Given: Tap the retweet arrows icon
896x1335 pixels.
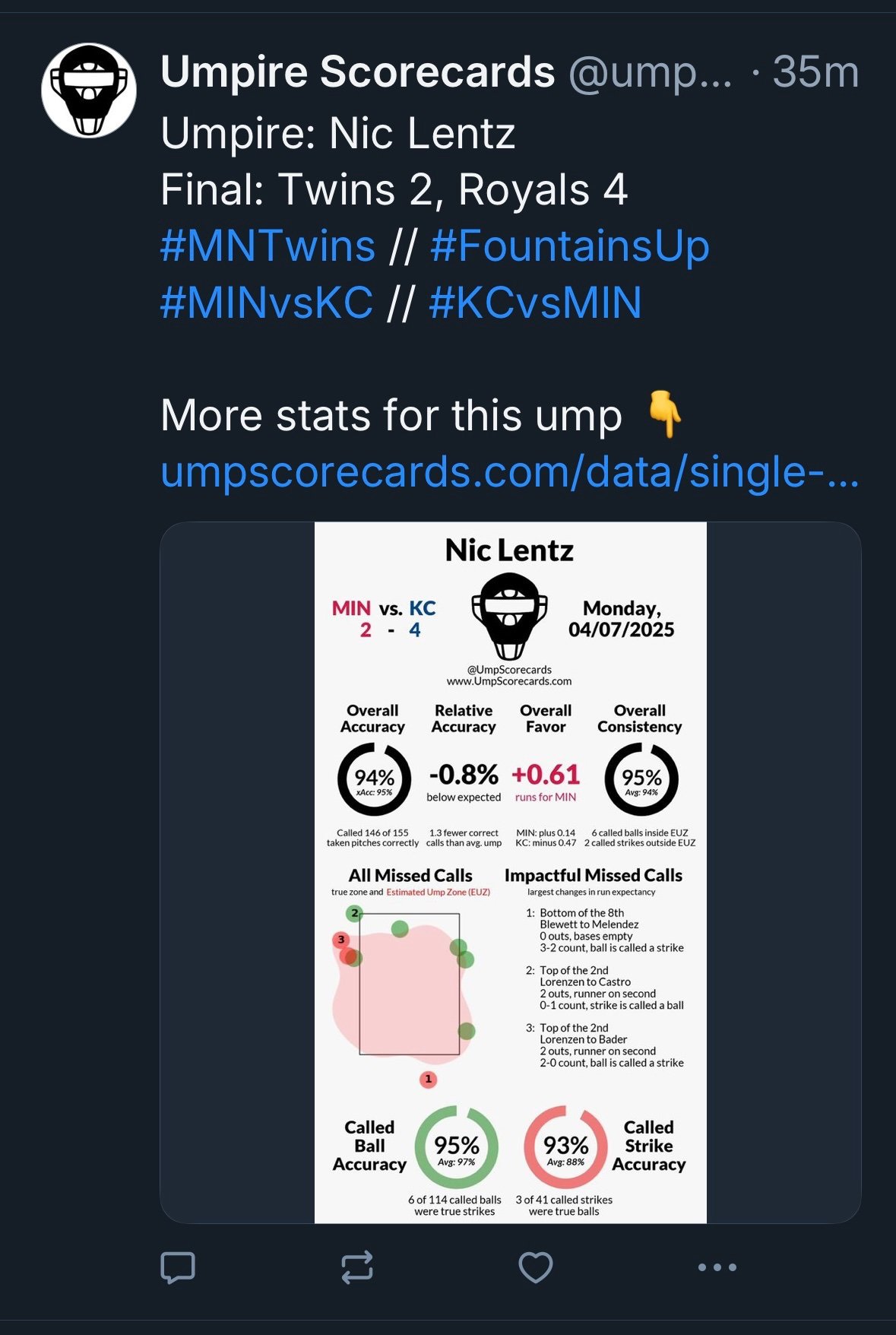Looking at the screenshot, I should pyautogui.click(x=356, y=1267).
